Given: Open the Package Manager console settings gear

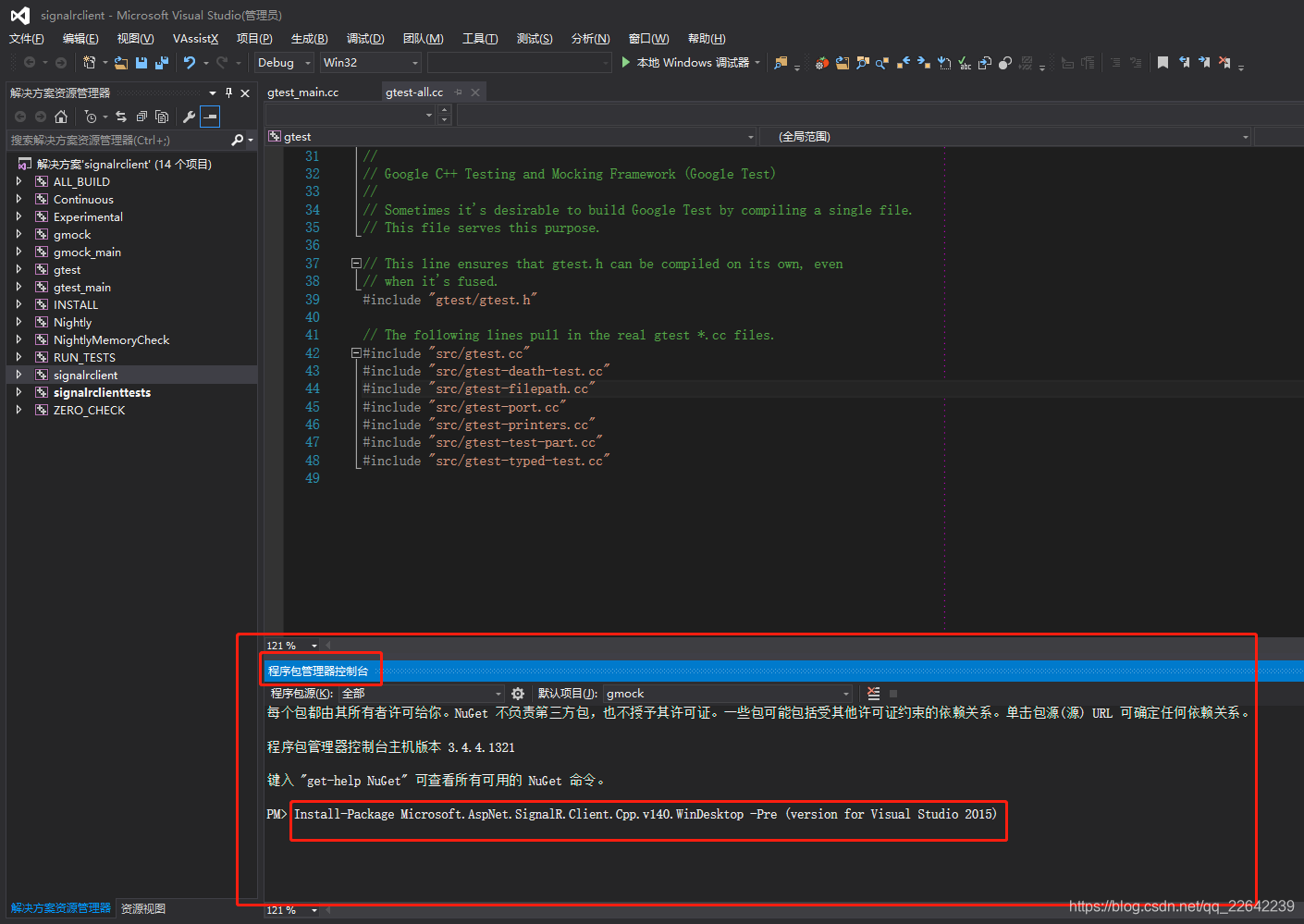Looking at the screenshot, I should (x=518, y=693).
